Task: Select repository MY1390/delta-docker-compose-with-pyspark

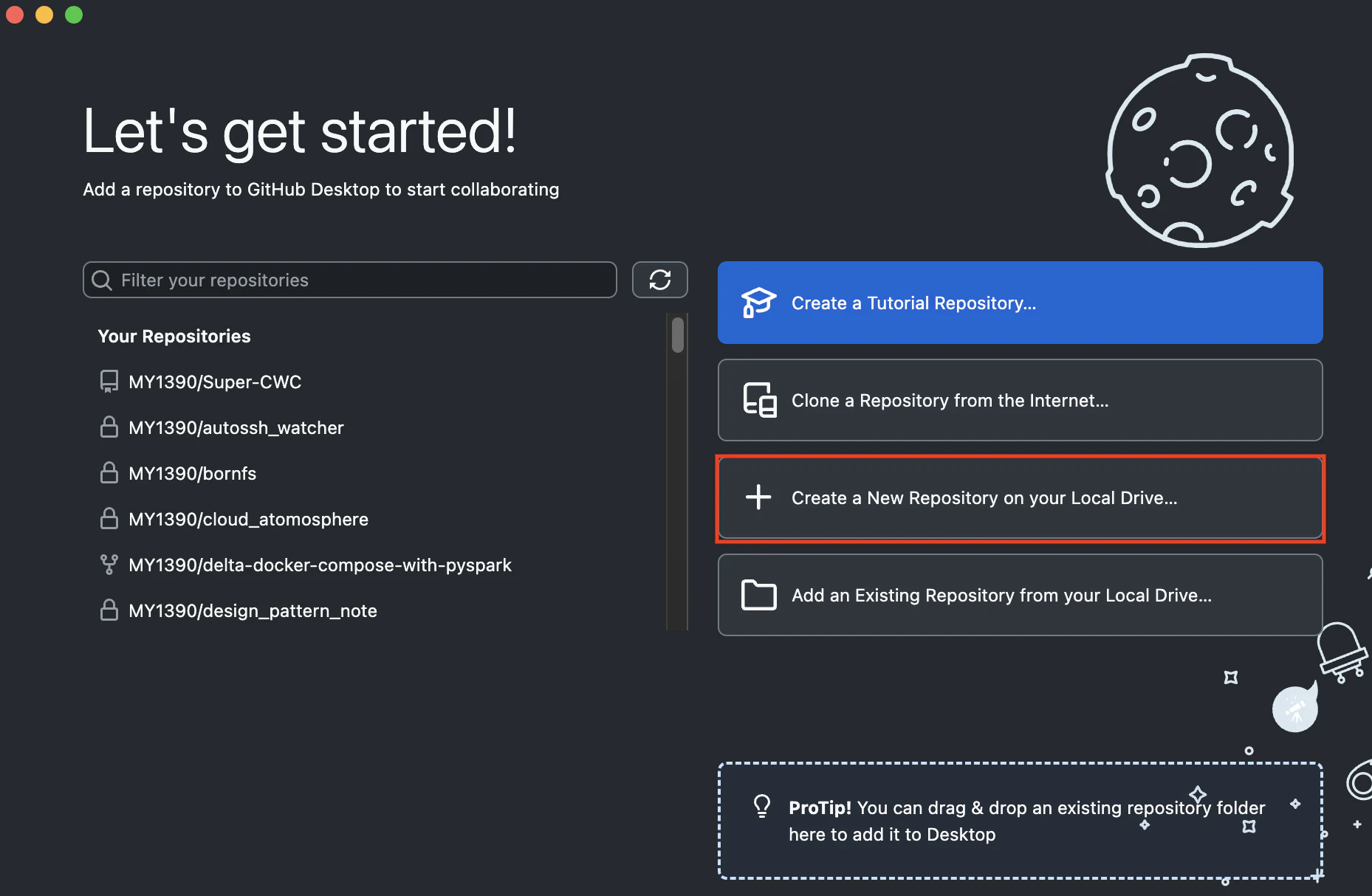Action: (x=375, y=565)
